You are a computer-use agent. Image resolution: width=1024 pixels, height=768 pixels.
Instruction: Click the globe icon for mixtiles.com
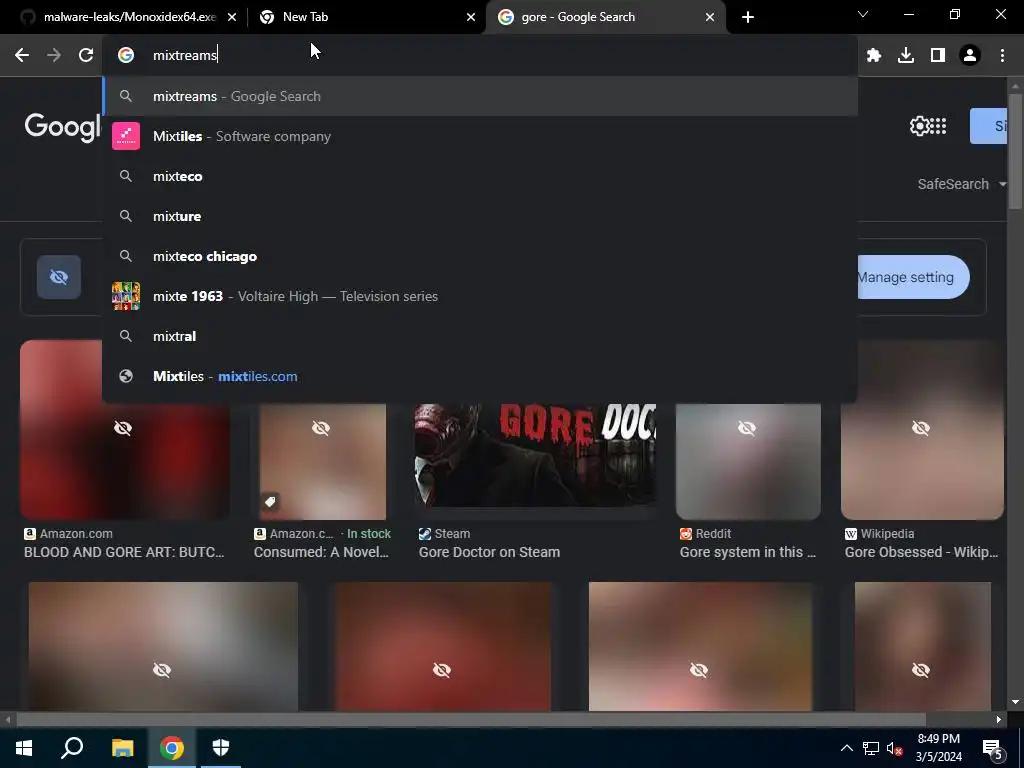(126, 377)
